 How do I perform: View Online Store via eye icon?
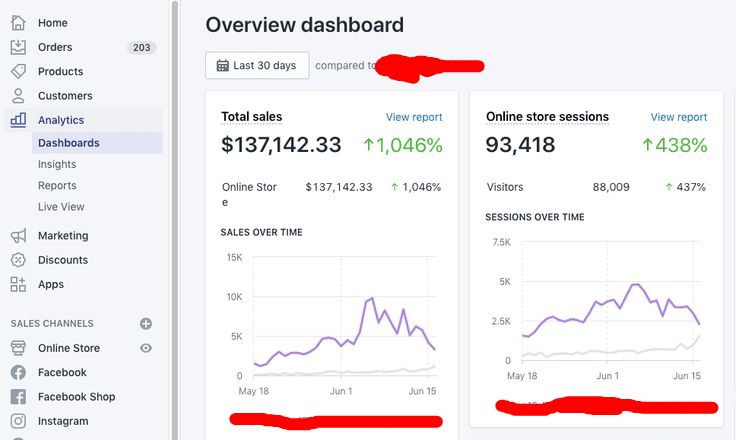(146, 348)
